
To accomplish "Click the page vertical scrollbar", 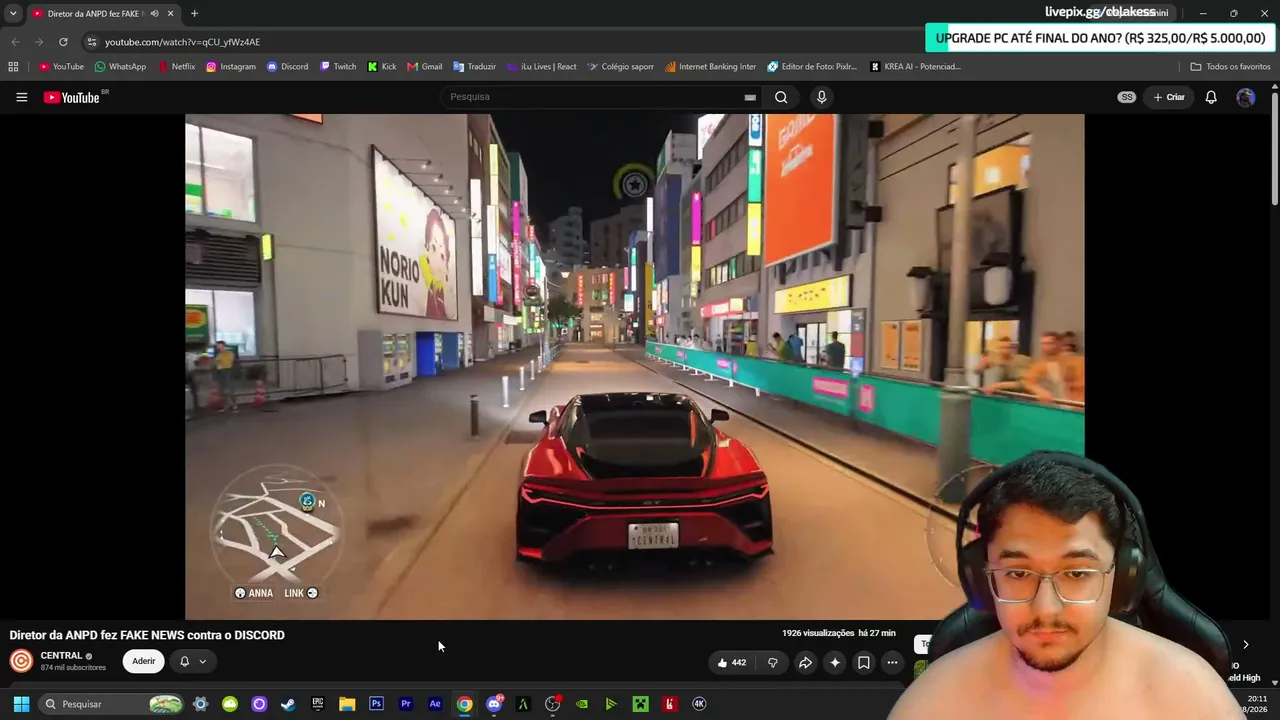I will coord(1275,150).
